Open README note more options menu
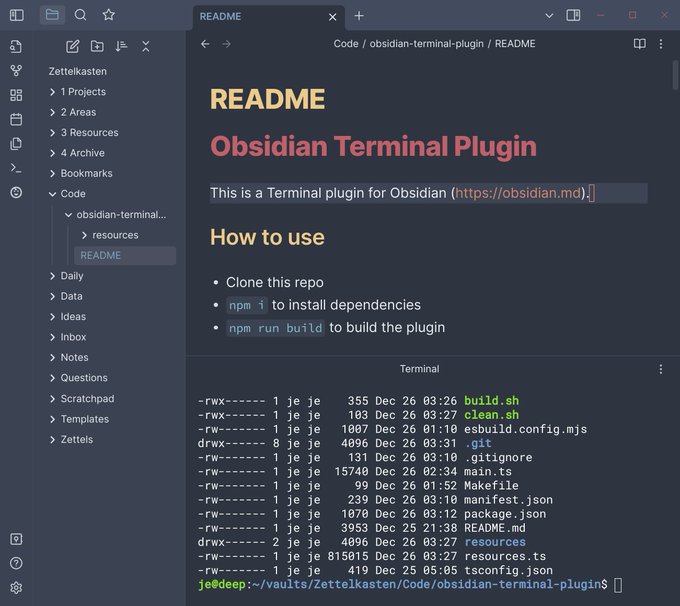680x606 pixels. (660, 44)
